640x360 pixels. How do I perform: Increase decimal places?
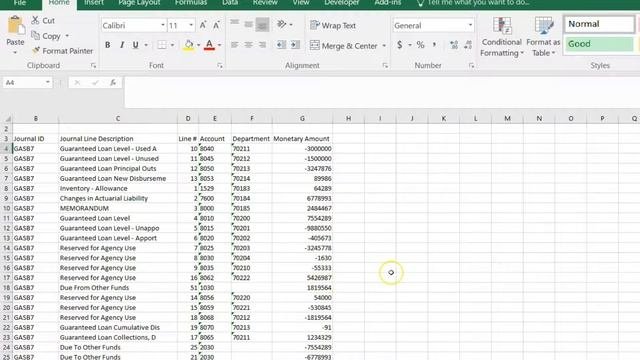coord(454,45)
